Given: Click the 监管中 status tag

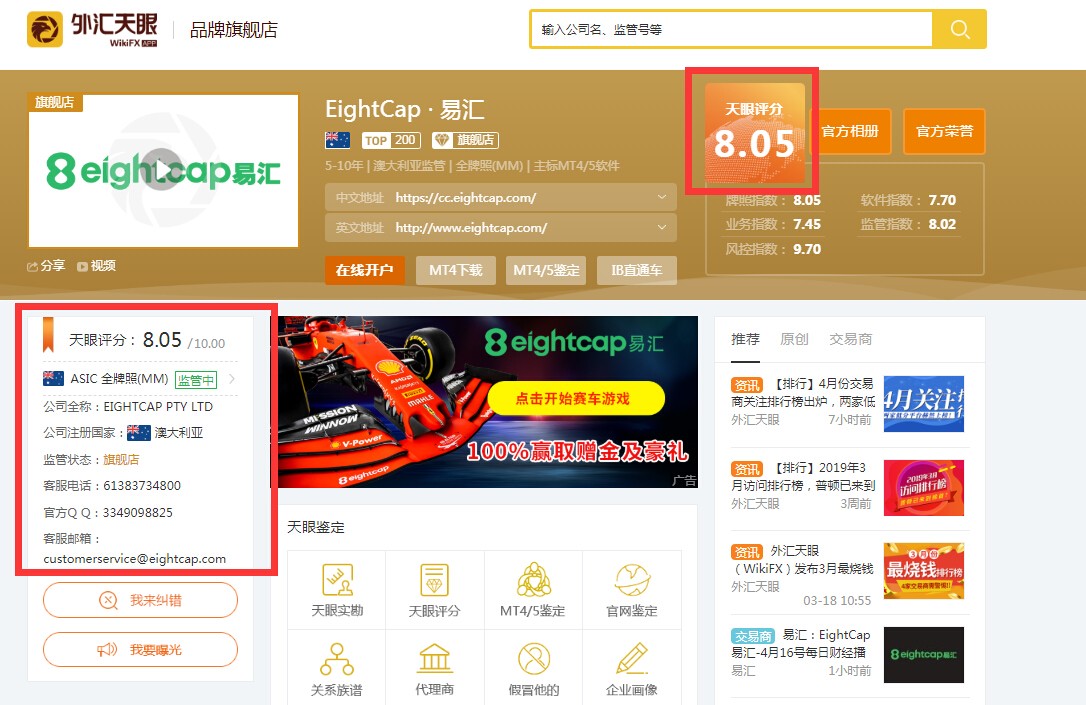Looking at the screenshot, I should point(196,380).
